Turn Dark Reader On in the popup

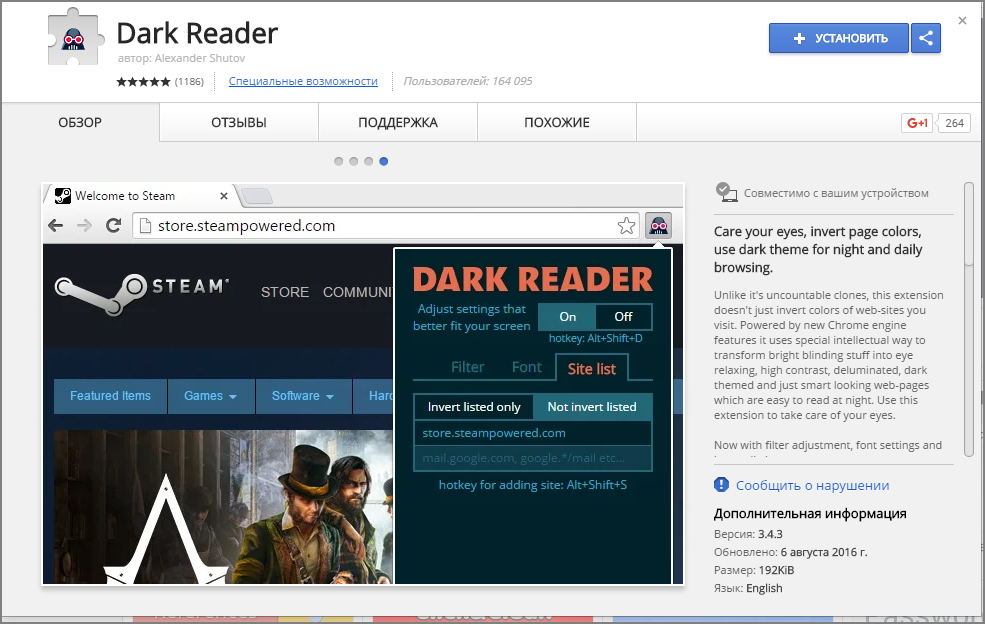(x=567, y=316)
